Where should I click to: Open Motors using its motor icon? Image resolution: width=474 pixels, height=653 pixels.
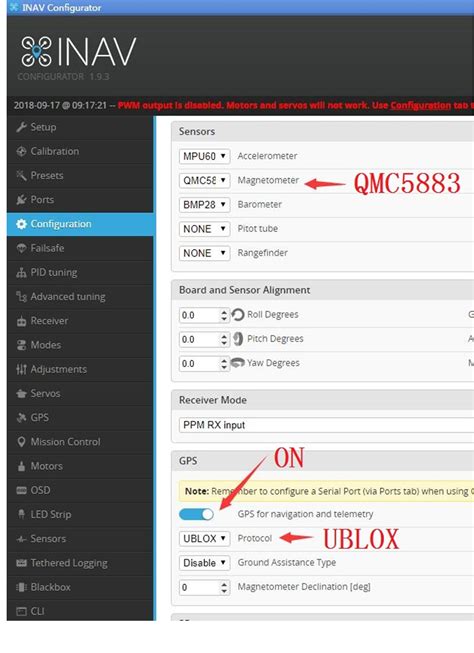[21, 466]
